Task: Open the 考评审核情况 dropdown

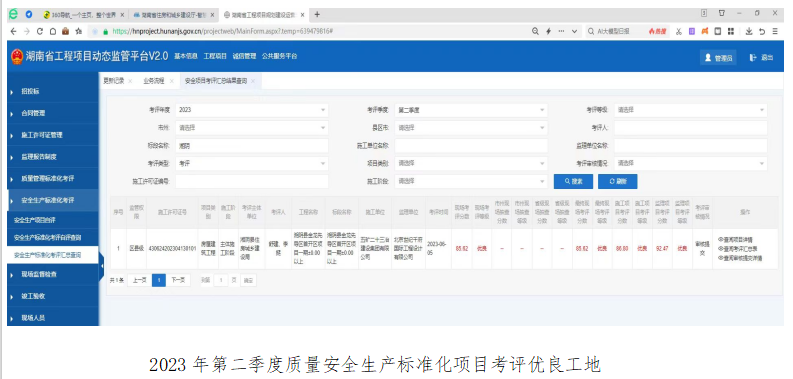Action: click(690, 163)
